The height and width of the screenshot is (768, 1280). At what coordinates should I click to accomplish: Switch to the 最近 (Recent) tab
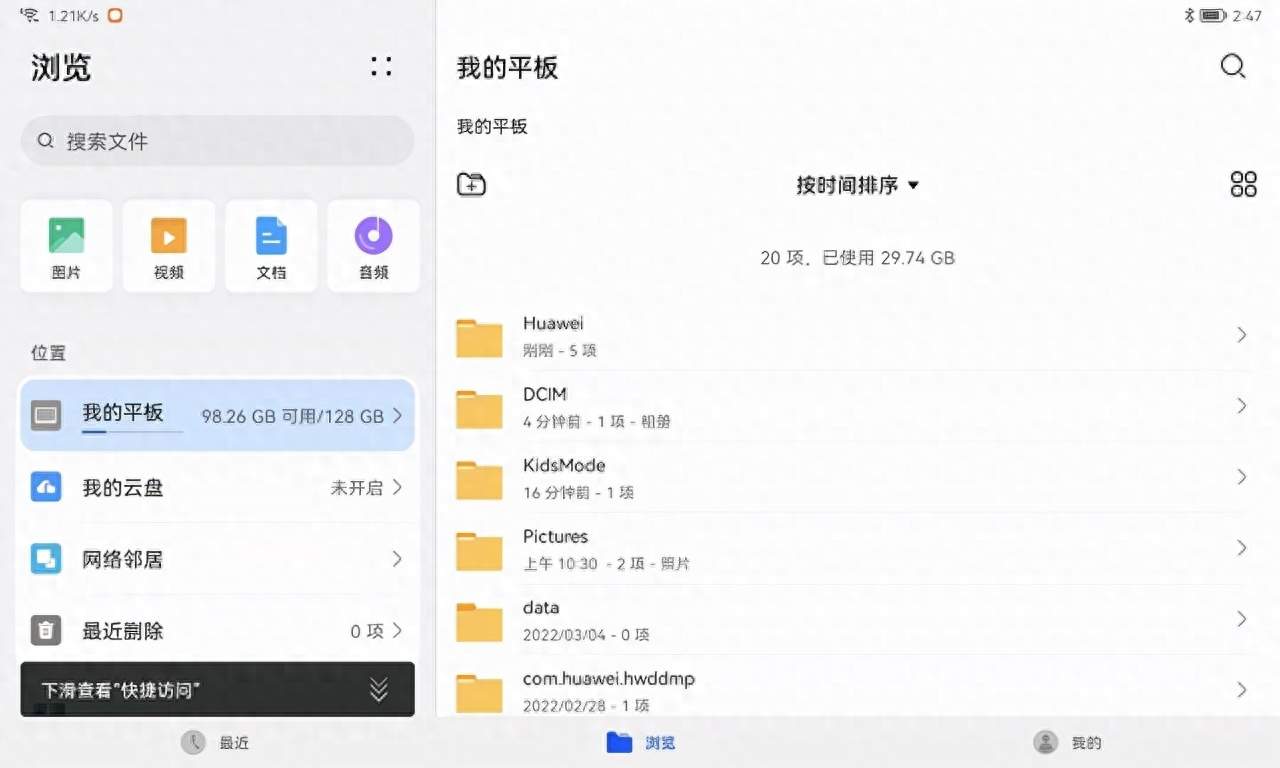pyautogui.click(x=215, y=742)
